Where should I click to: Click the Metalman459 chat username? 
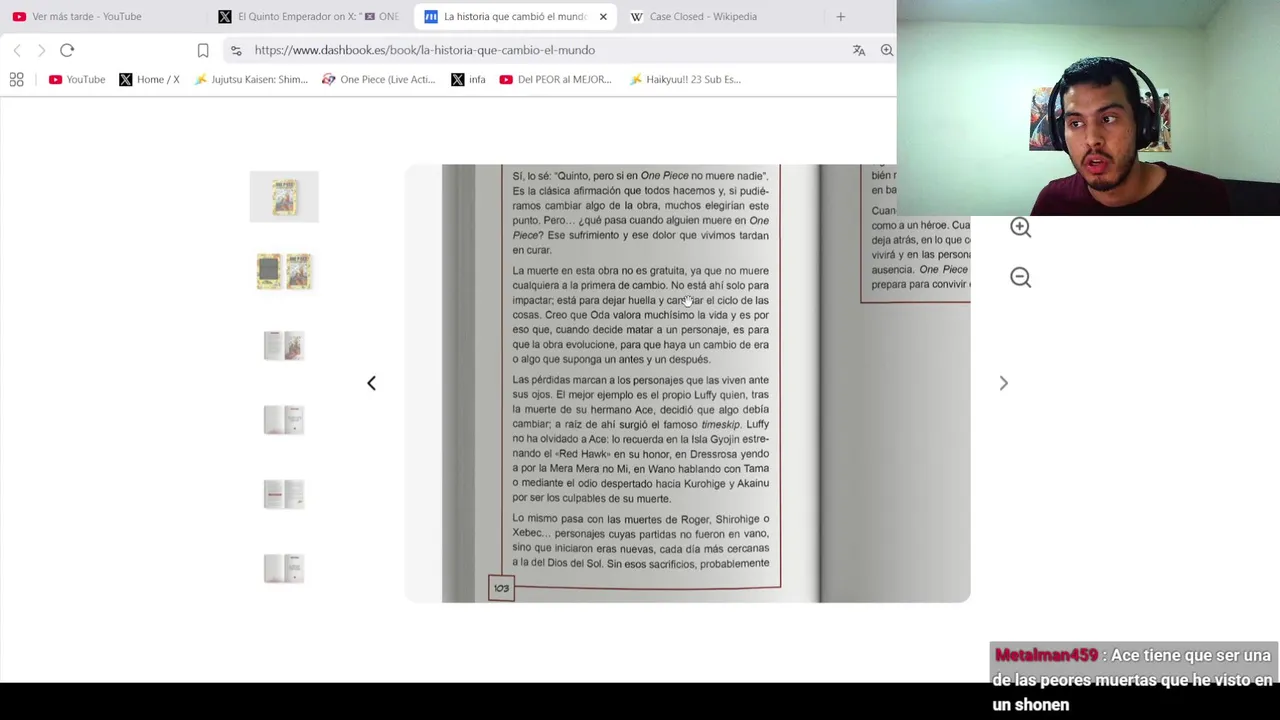[1046, 655]
